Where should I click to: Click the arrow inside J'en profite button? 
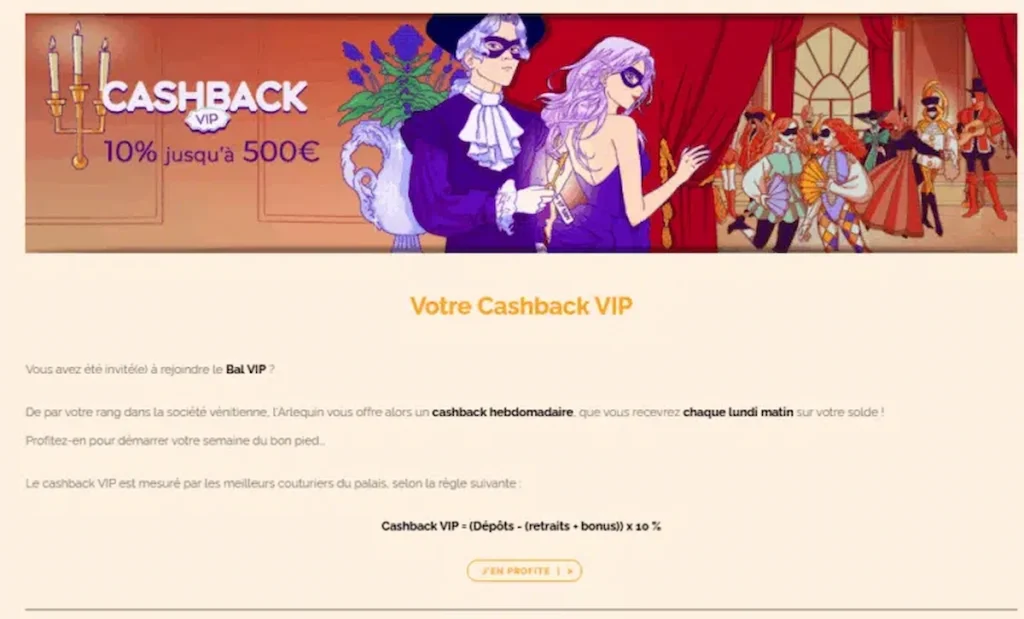coord(570,571)
